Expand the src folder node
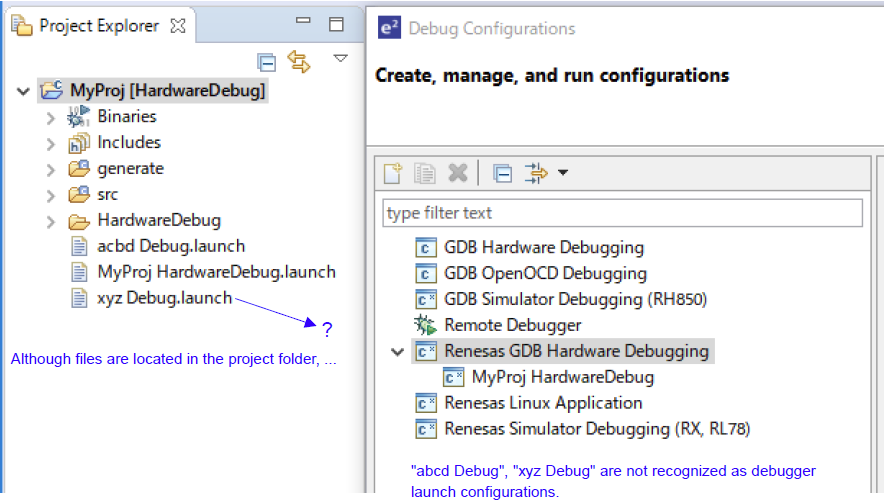This screenshot has height=503, width=886. [x=51, y=195]
